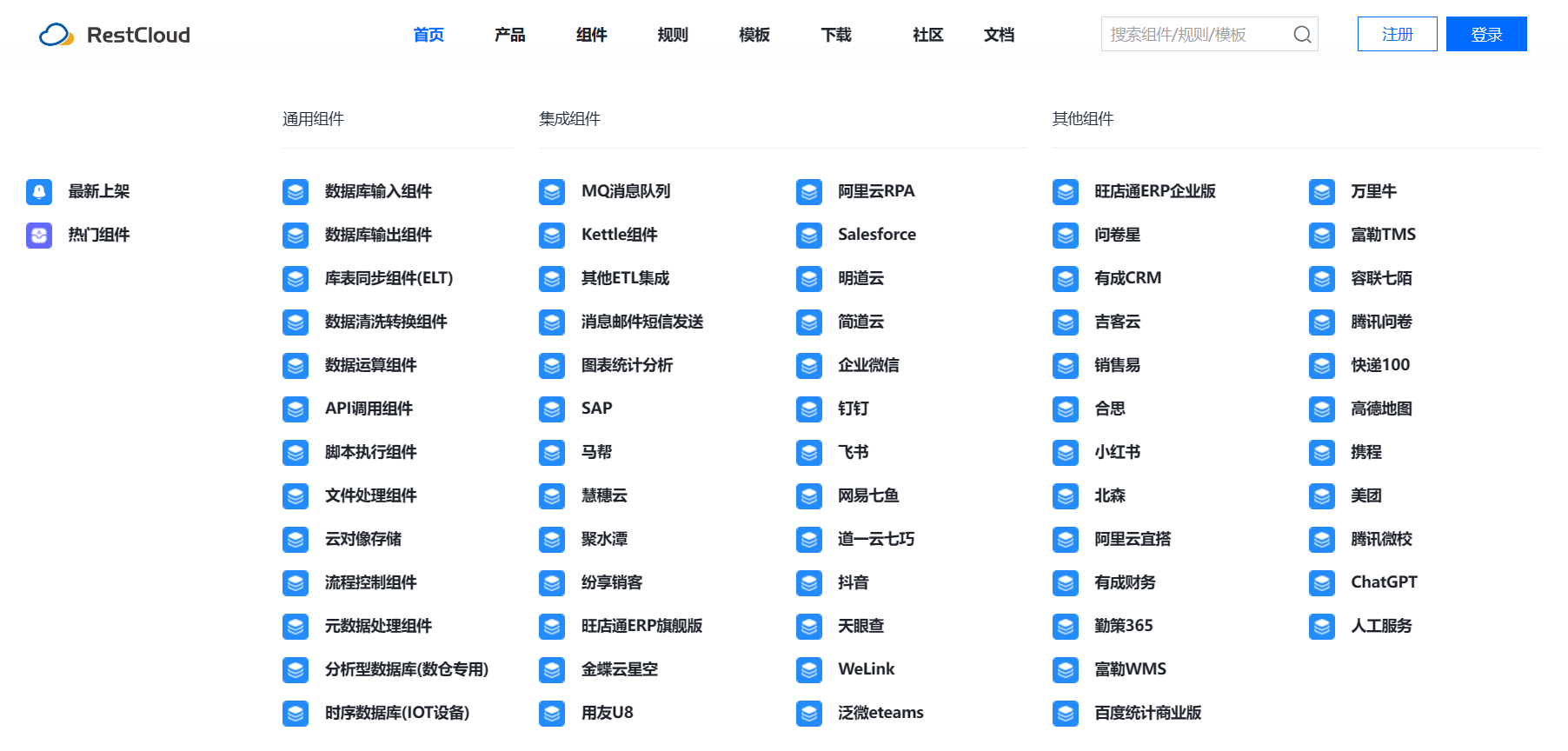Screen dimensions: 1568x751
Task: Open the 规则 menu
Action: [673, 35]
